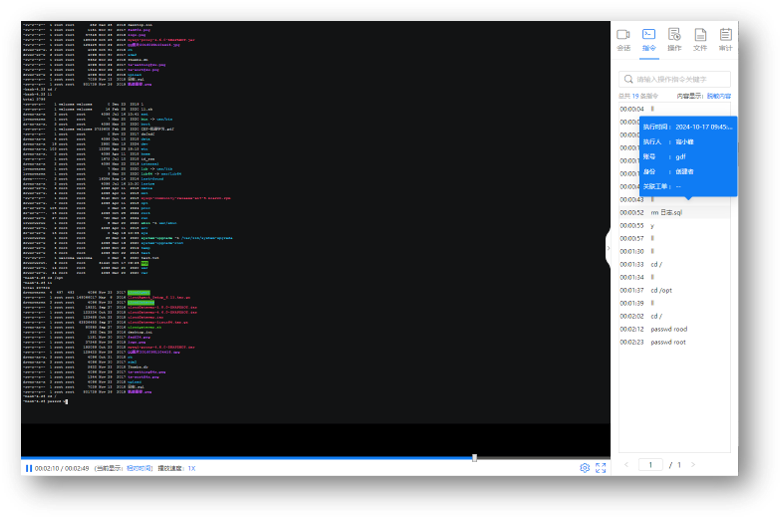Image resolution: width=781 pixels, height=518 pixels.
Task: Pause the session playback
Action: pyautogui.click(x=28, y=468)
